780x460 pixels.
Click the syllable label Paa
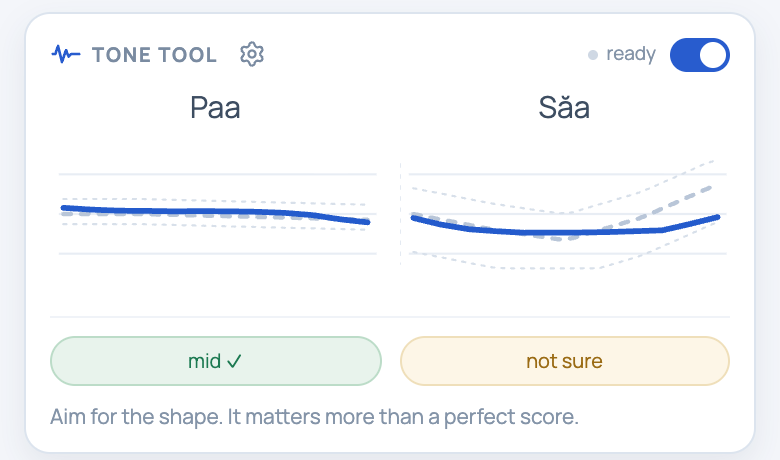click(x=215, y=107)
